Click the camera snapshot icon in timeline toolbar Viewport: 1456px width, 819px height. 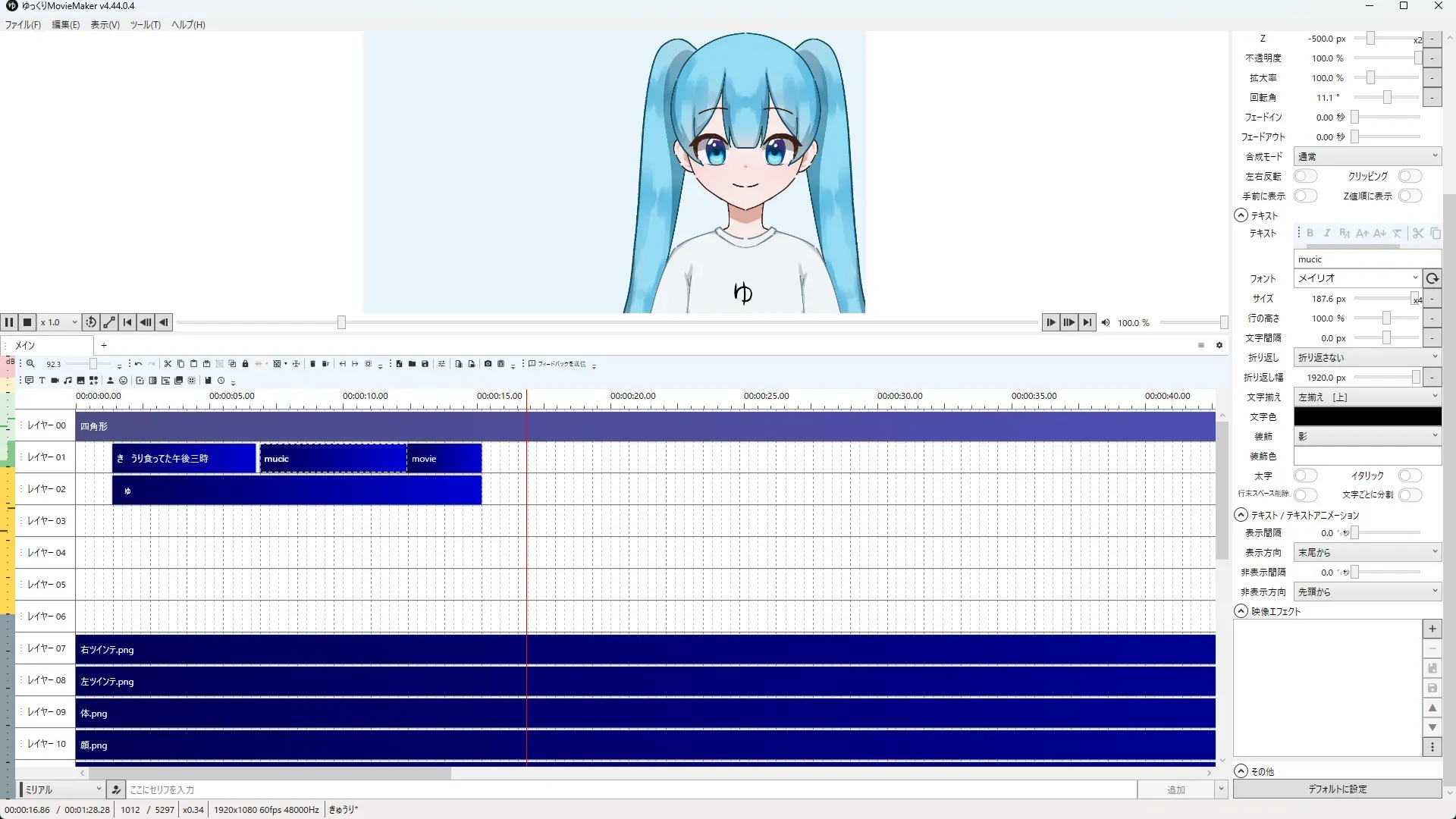488,364
